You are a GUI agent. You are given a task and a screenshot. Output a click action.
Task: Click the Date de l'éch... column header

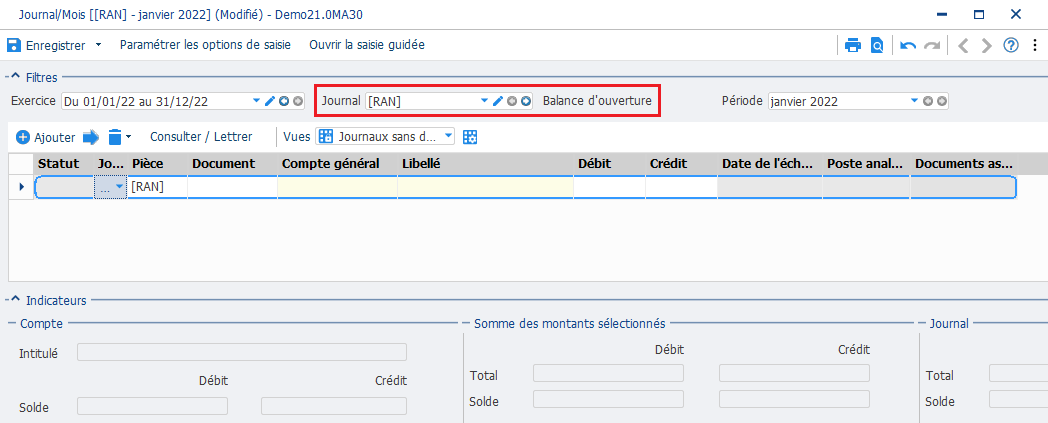pyautogui.click(x=769, y=164)
